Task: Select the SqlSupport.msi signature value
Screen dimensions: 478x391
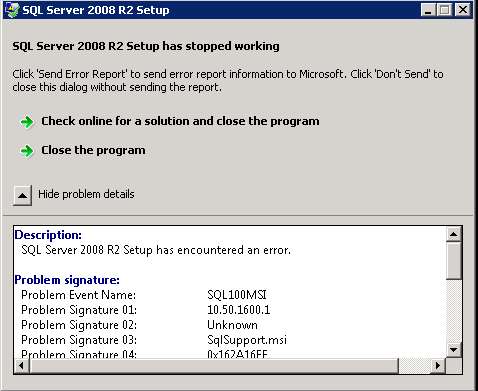Action: pos(247,340)
